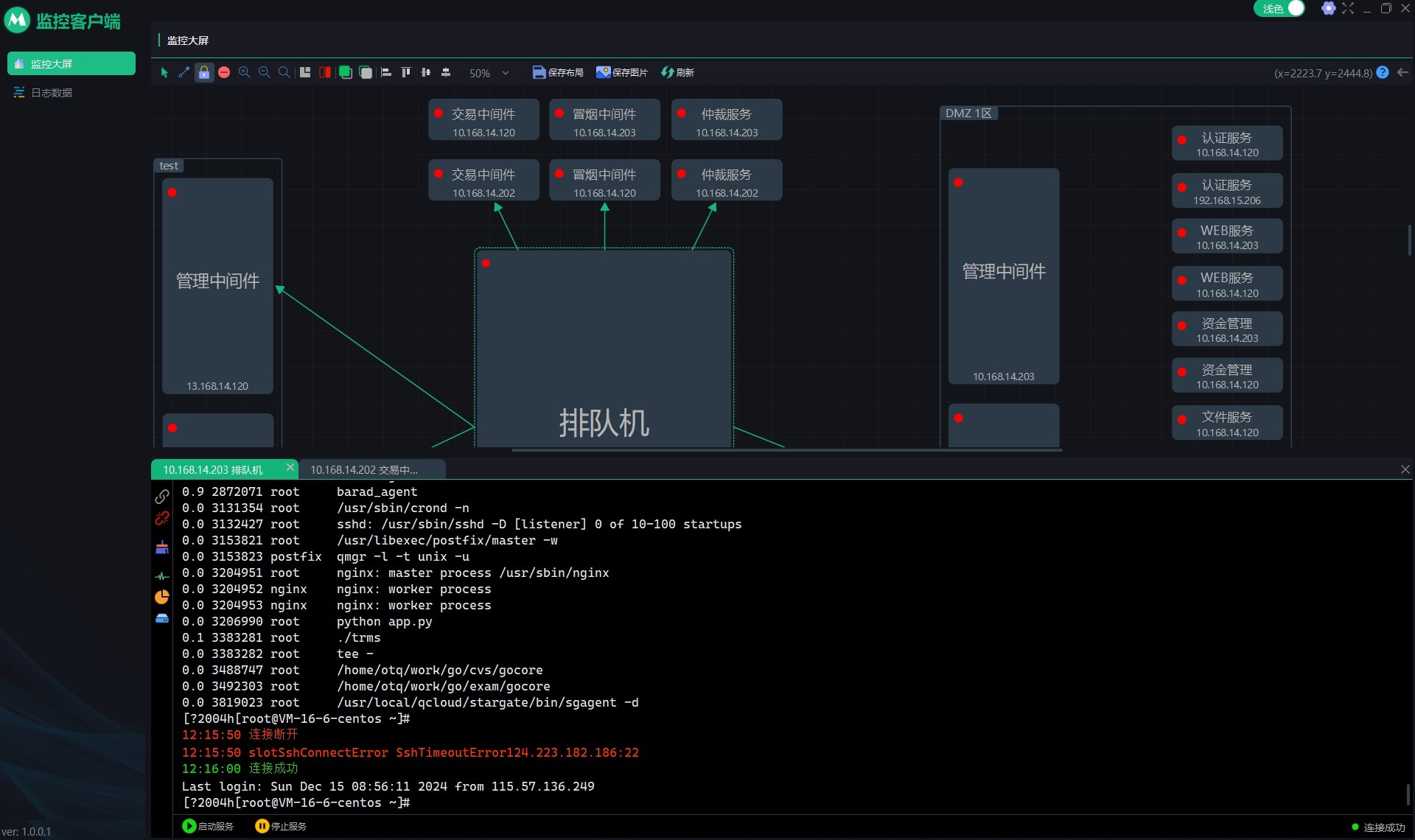This screenshot has height=840, width=1415.
Task: Click 保存布局 to save layout
Action: pos(558,72)
